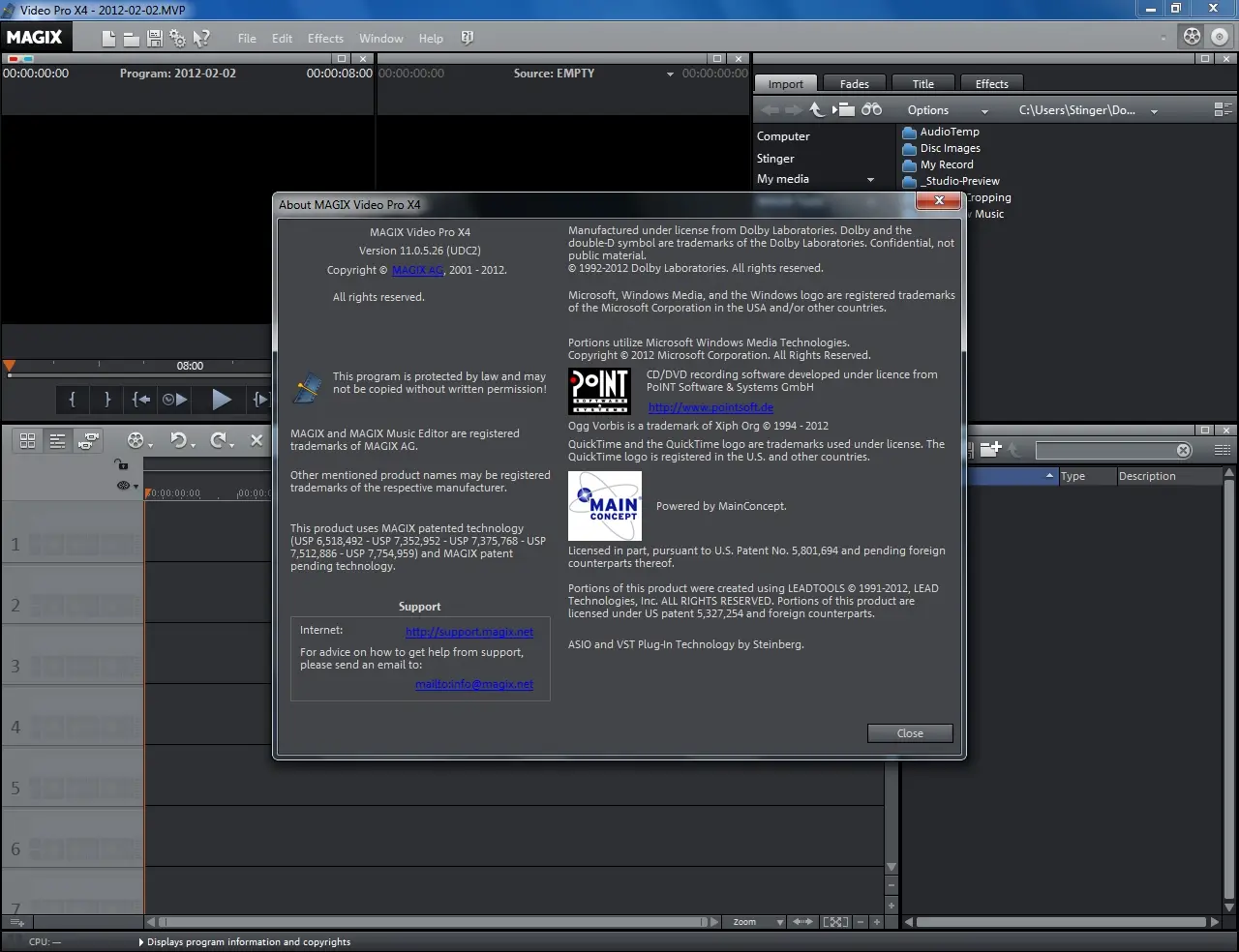Switch to the Fades tab
1239x952 pixels.
click(854, 84)
